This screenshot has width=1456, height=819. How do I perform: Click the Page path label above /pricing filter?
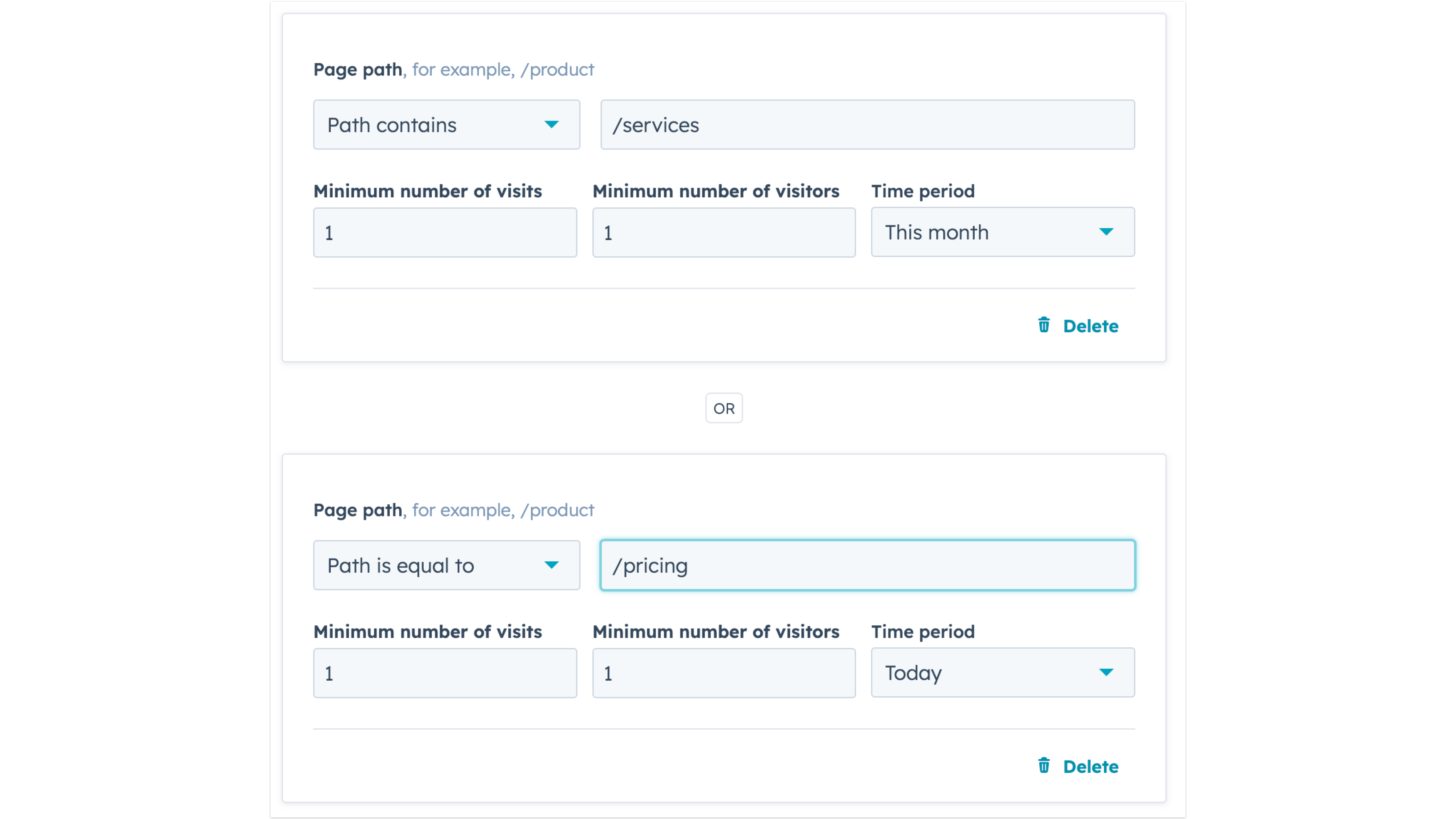(358, 509)
